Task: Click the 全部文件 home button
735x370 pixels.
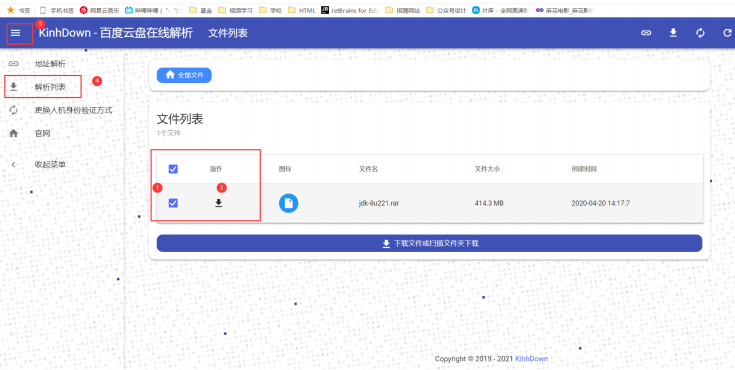Action: [x=184, y=75]
